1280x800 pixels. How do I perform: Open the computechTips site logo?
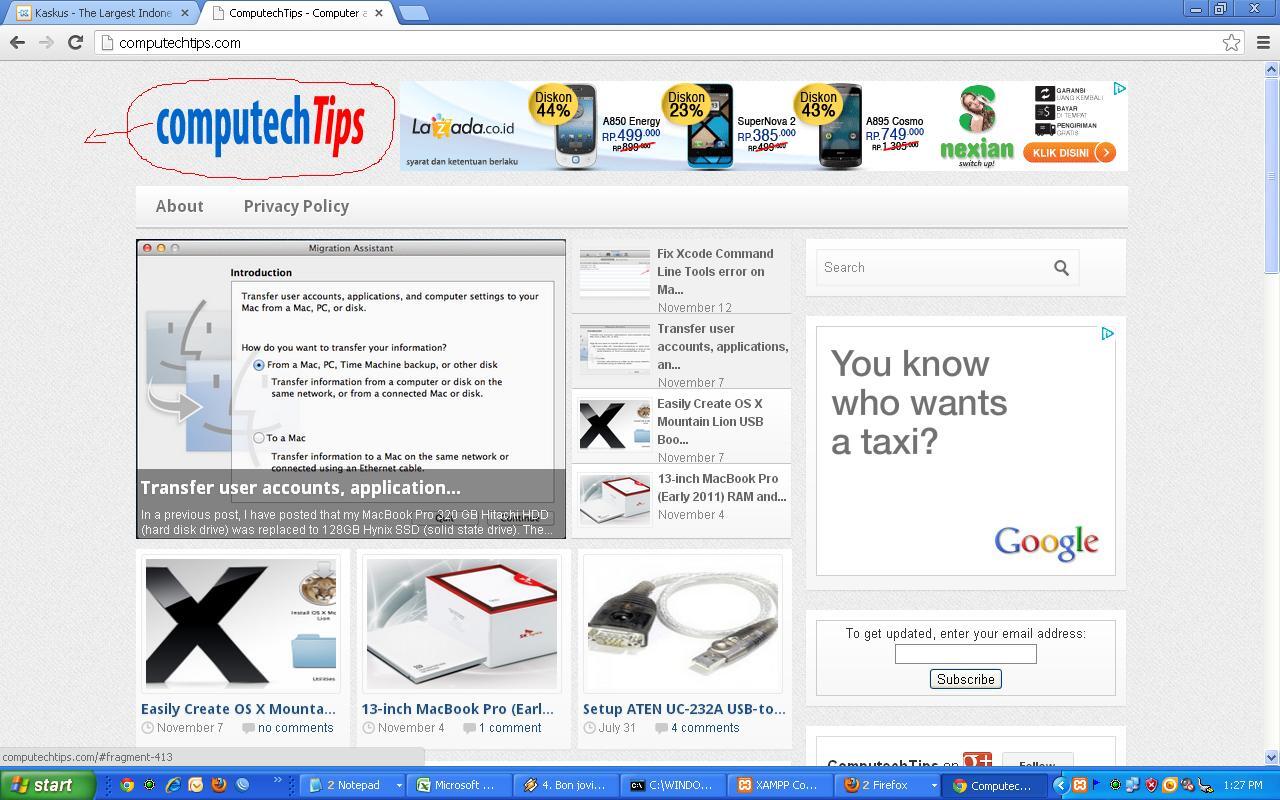(260, 128)
